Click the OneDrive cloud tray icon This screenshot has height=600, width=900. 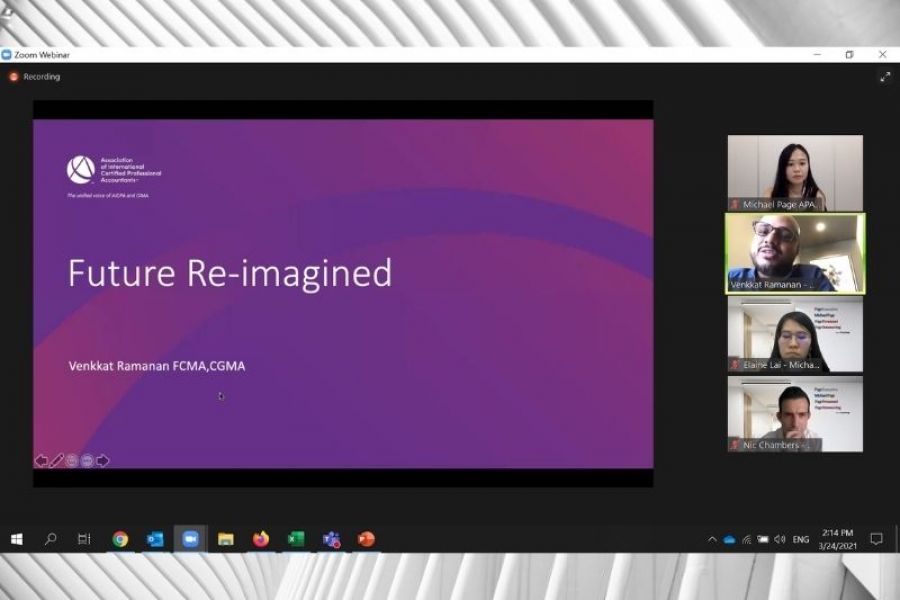pyautogui.click(x=730, y=539)
